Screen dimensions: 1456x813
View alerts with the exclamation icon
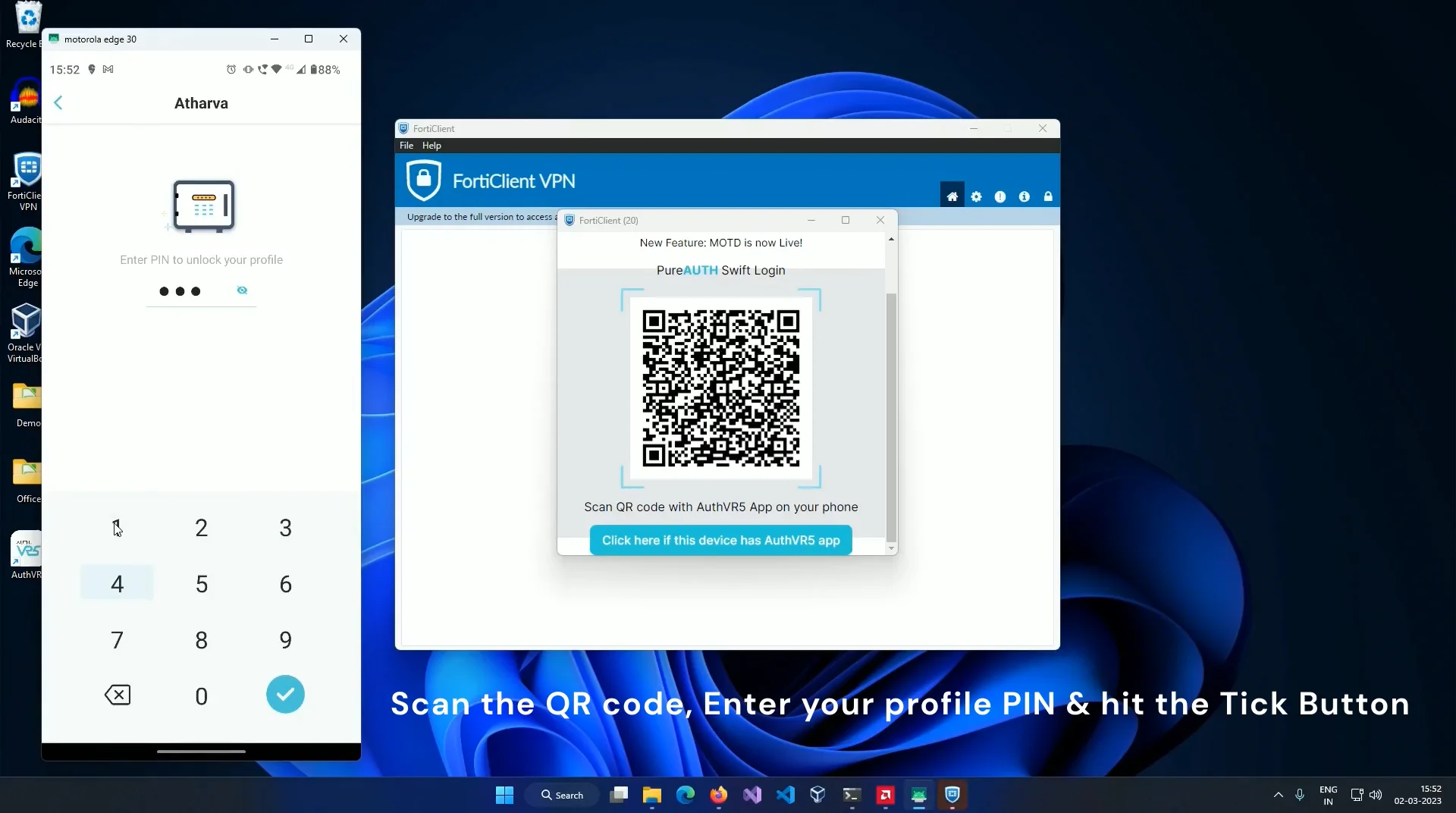point(1000,196)
